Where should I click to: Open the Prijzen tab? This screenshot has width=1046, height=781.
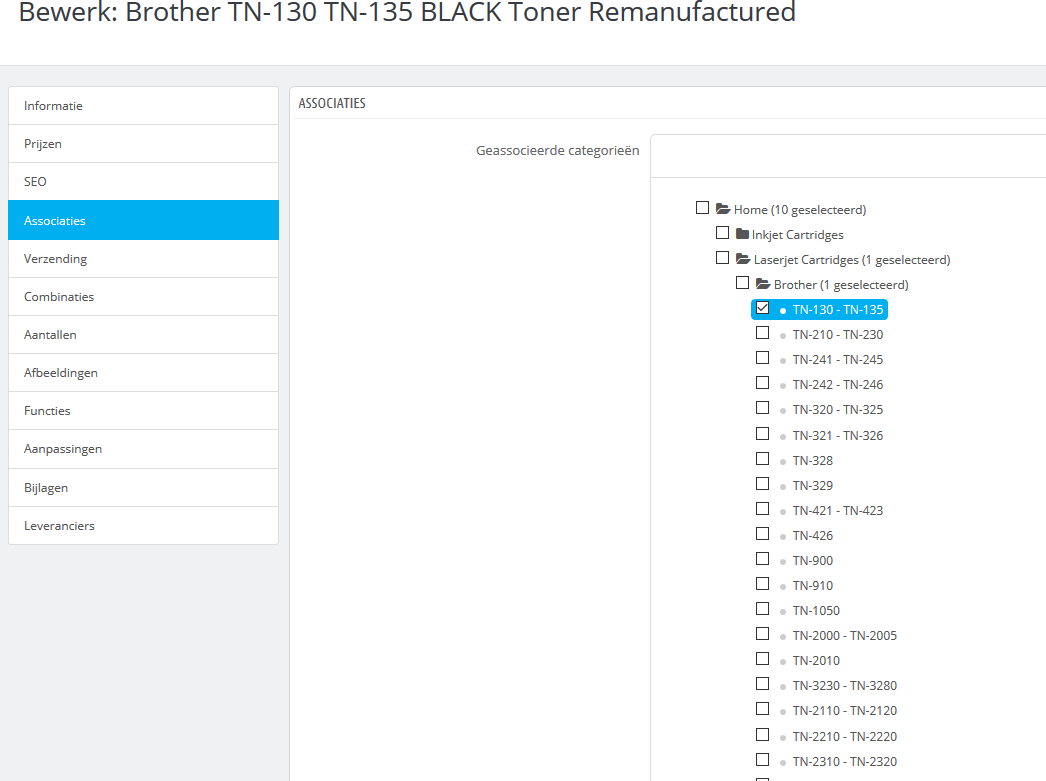click(x=143, y=143)
